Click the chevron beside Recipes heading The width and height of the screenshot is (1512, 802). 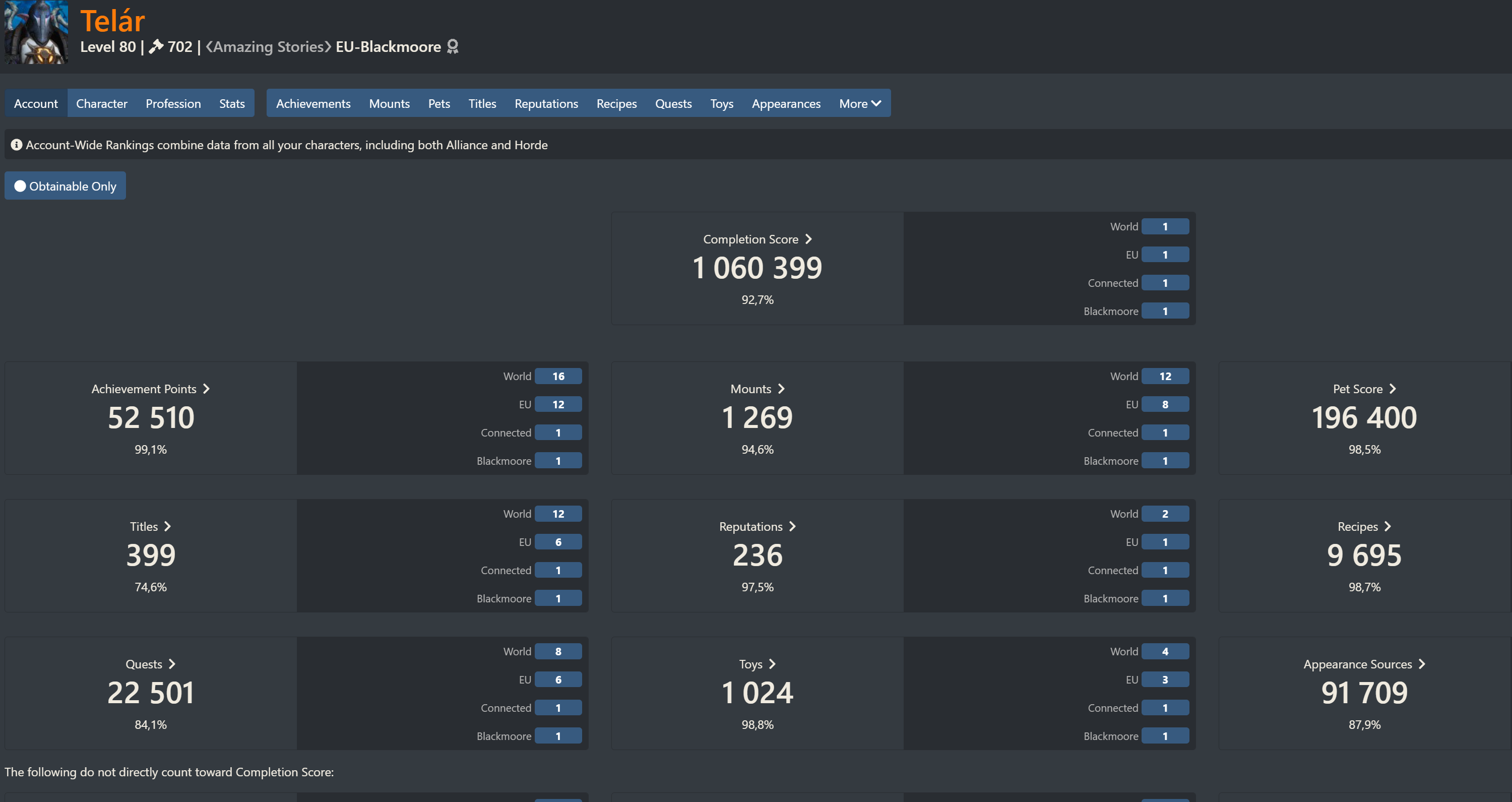1388,526
